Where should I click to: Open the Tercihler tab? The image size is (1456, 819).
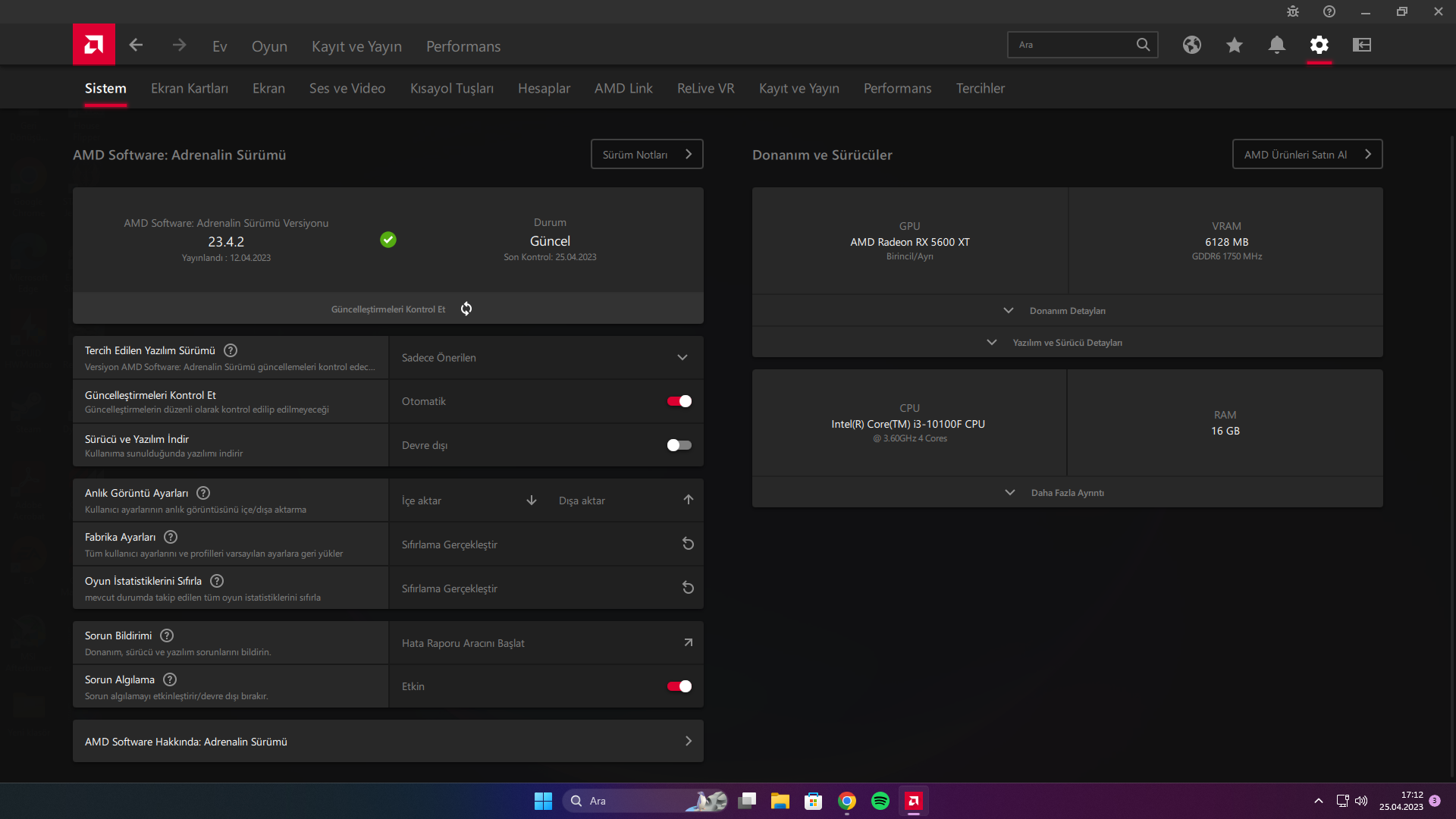980,89
